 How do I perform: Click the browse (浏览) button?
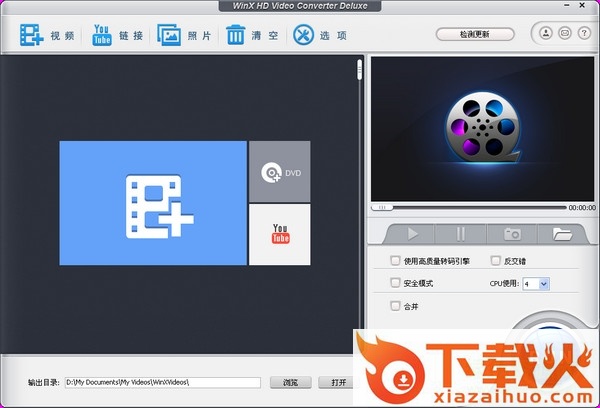click(290, 382)
